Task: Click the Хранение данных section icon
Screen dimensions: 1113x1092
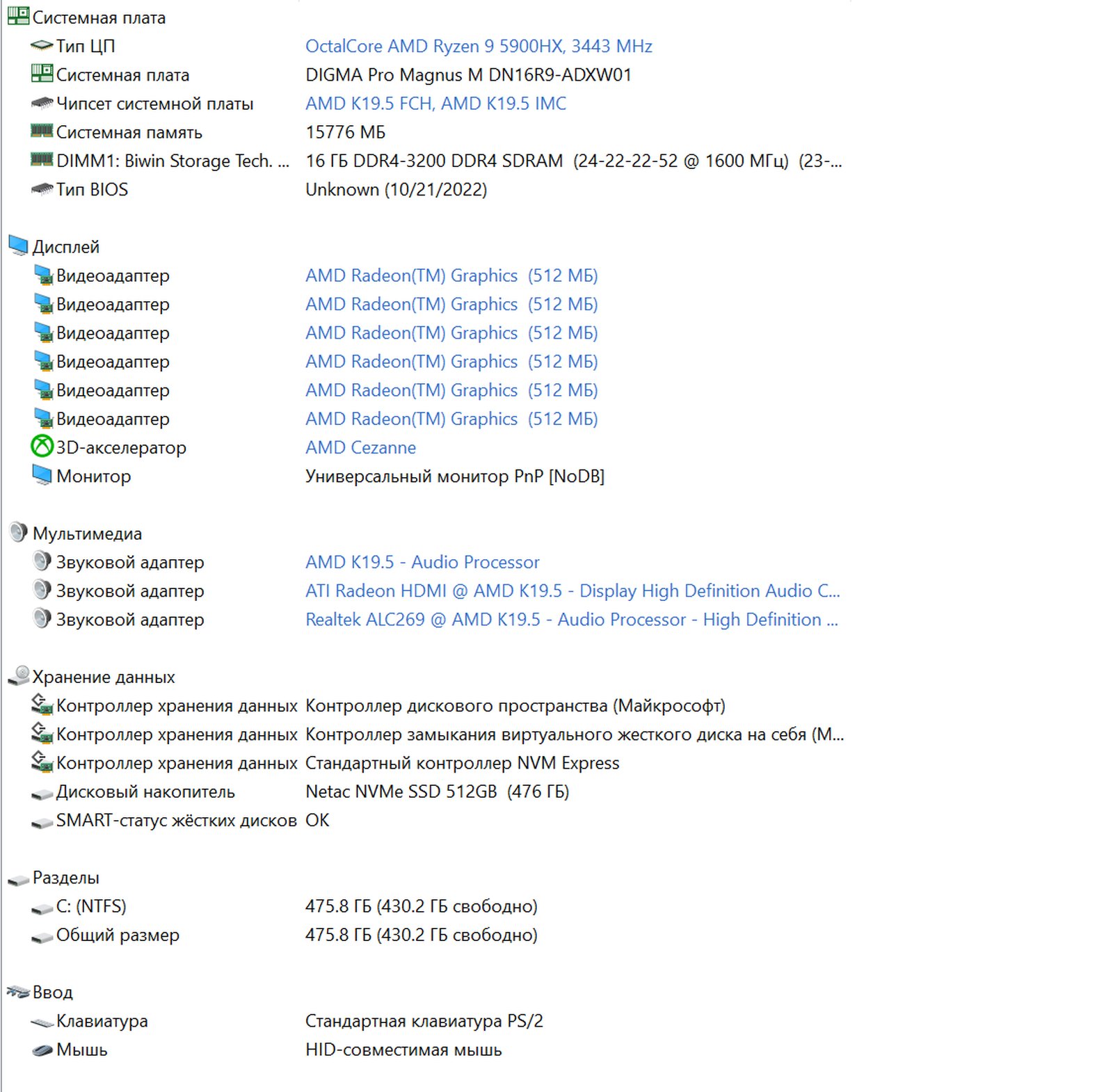Action: click(18, 676)
